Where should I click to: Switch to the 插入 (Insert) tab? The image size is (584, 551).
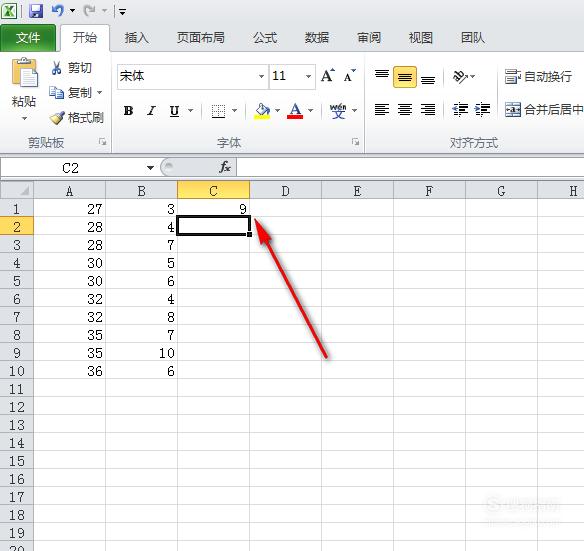(137, 38)
